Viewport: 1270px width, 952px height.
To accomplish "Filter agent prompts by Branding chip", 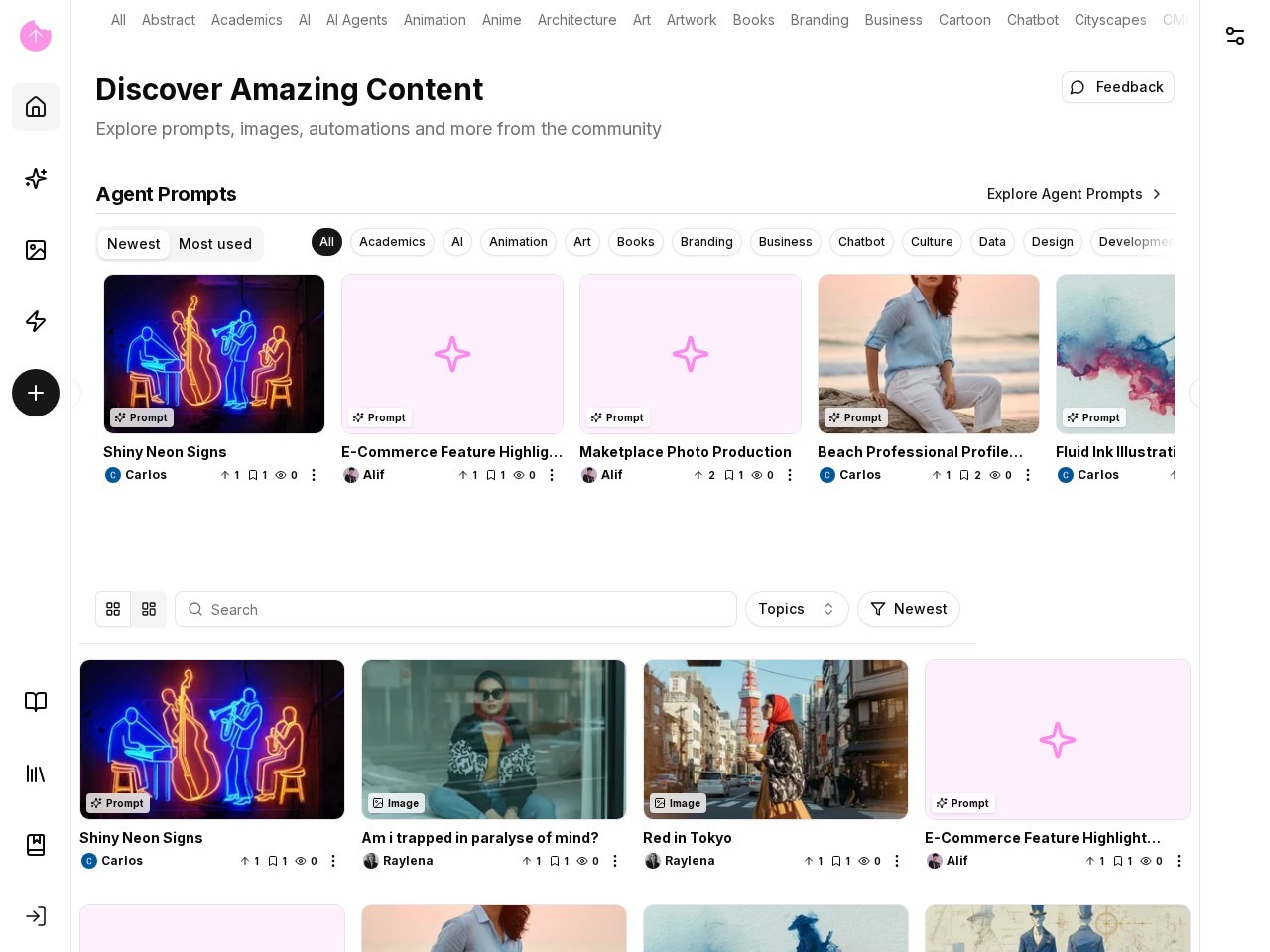I will point(706,242).
